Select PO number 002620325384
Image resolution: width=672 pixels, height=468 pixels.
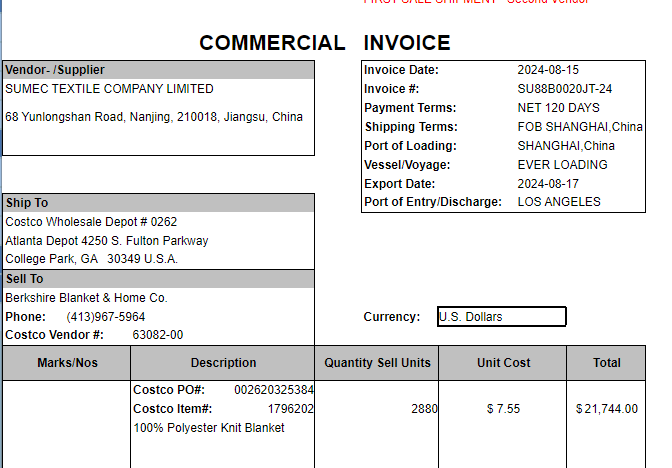pyautogui.click(x=274, y=390)
